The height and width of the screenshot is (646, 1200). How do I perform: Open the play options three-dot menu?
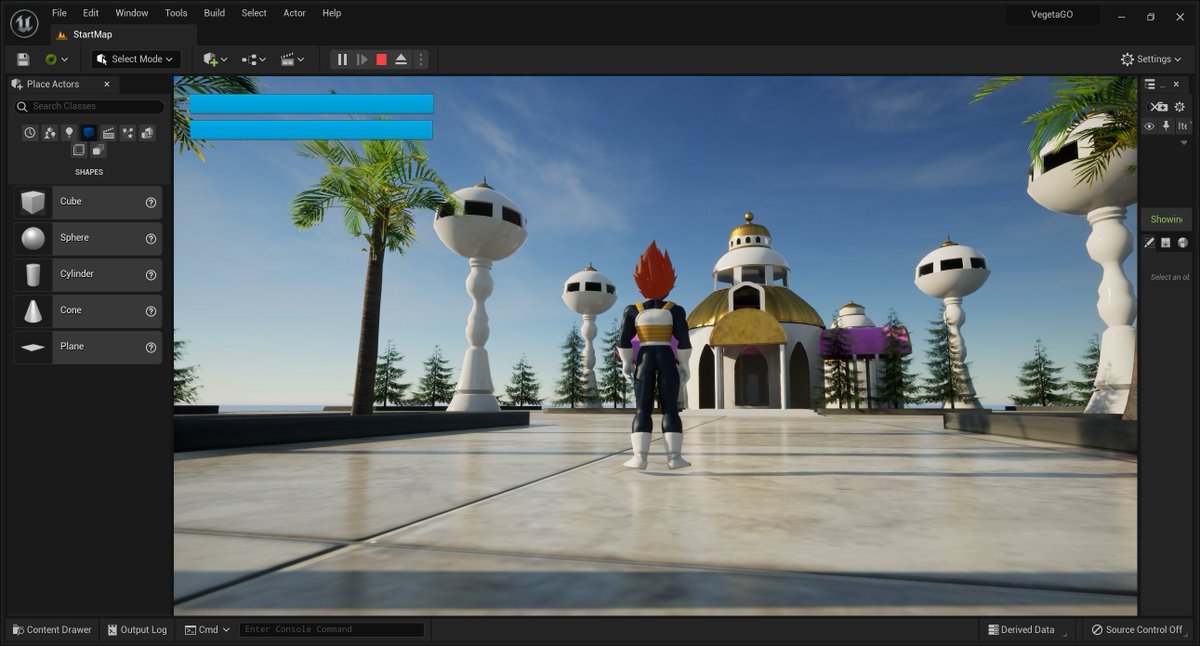[420, 59]
